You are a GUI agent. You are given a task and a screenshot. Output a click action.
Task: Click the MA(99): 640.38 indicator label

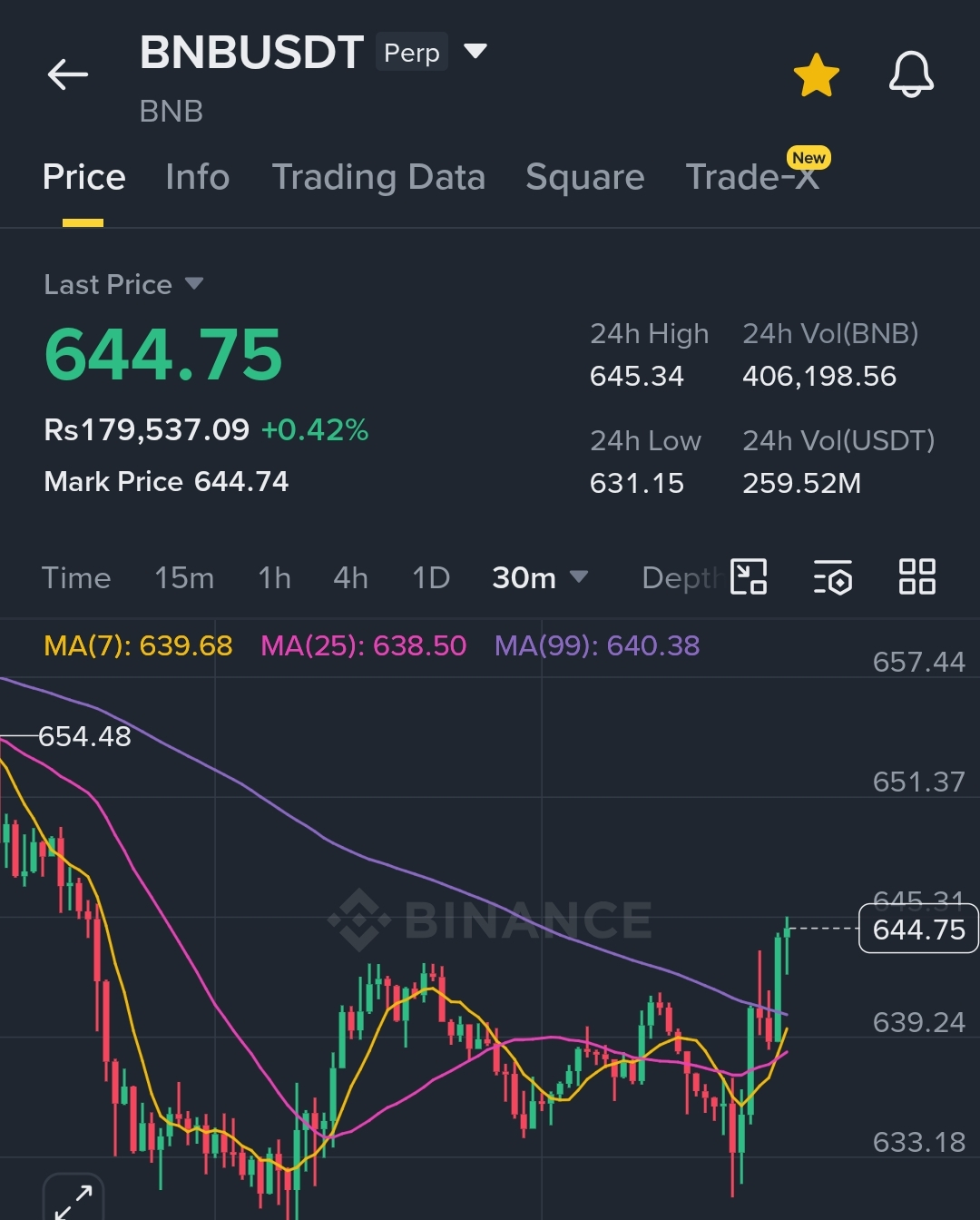pos(597,645)
